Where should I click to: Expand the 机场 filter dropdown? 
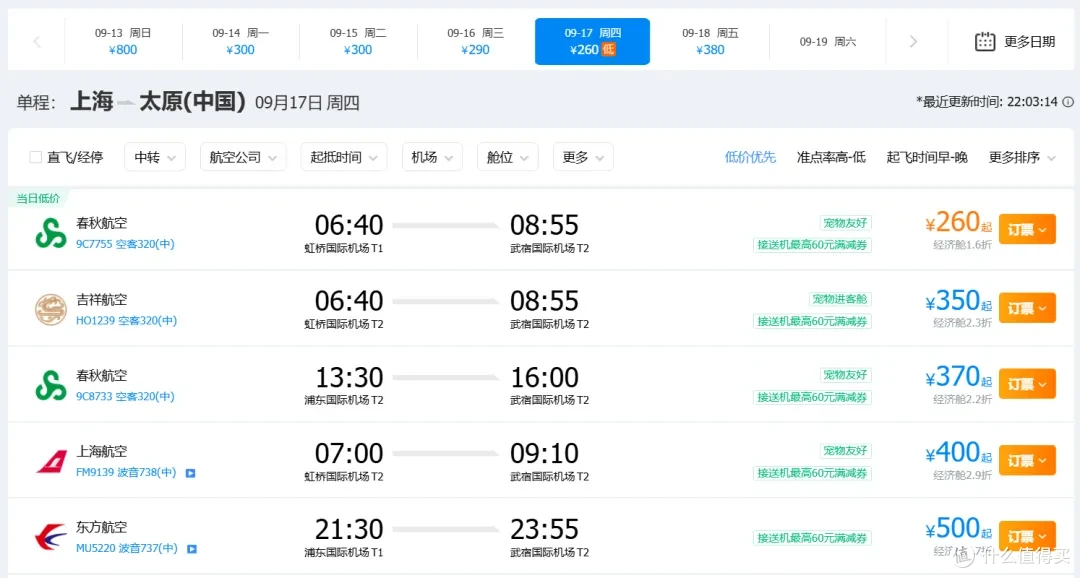click(432, 157)
